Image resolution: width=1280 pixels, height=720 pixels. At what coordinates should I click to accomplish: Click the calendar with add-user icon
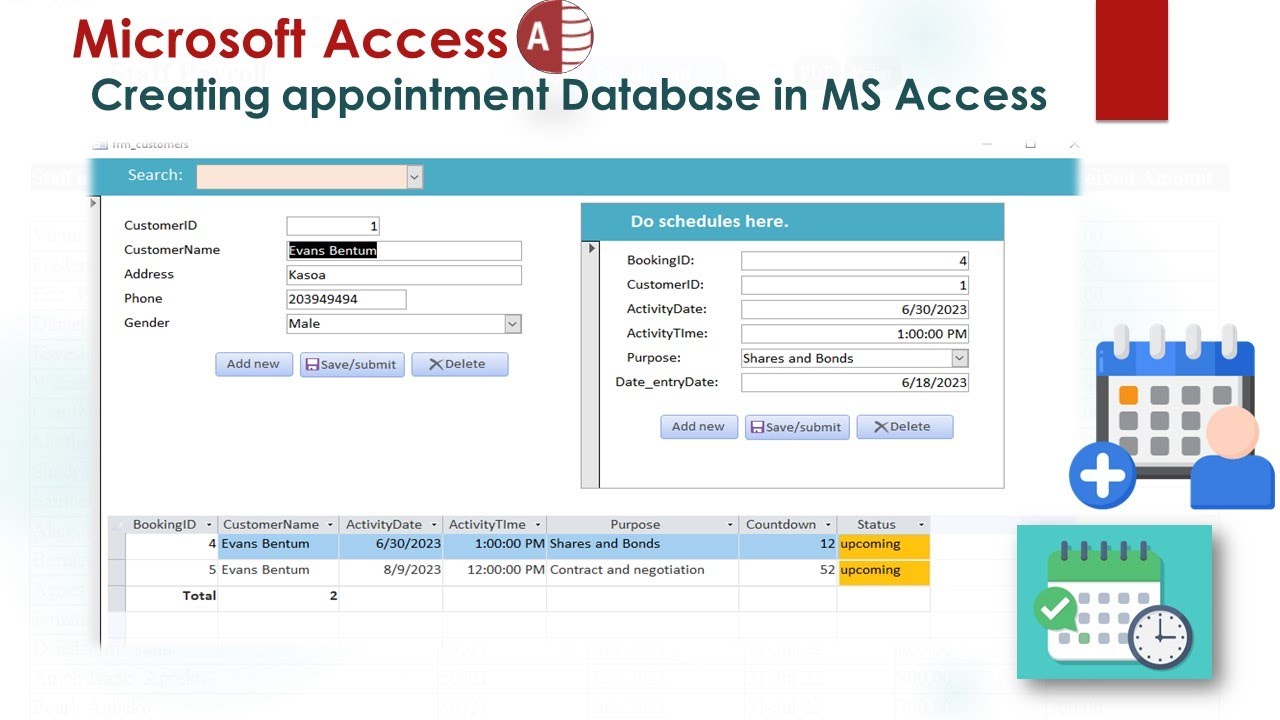coord(1171,418)
